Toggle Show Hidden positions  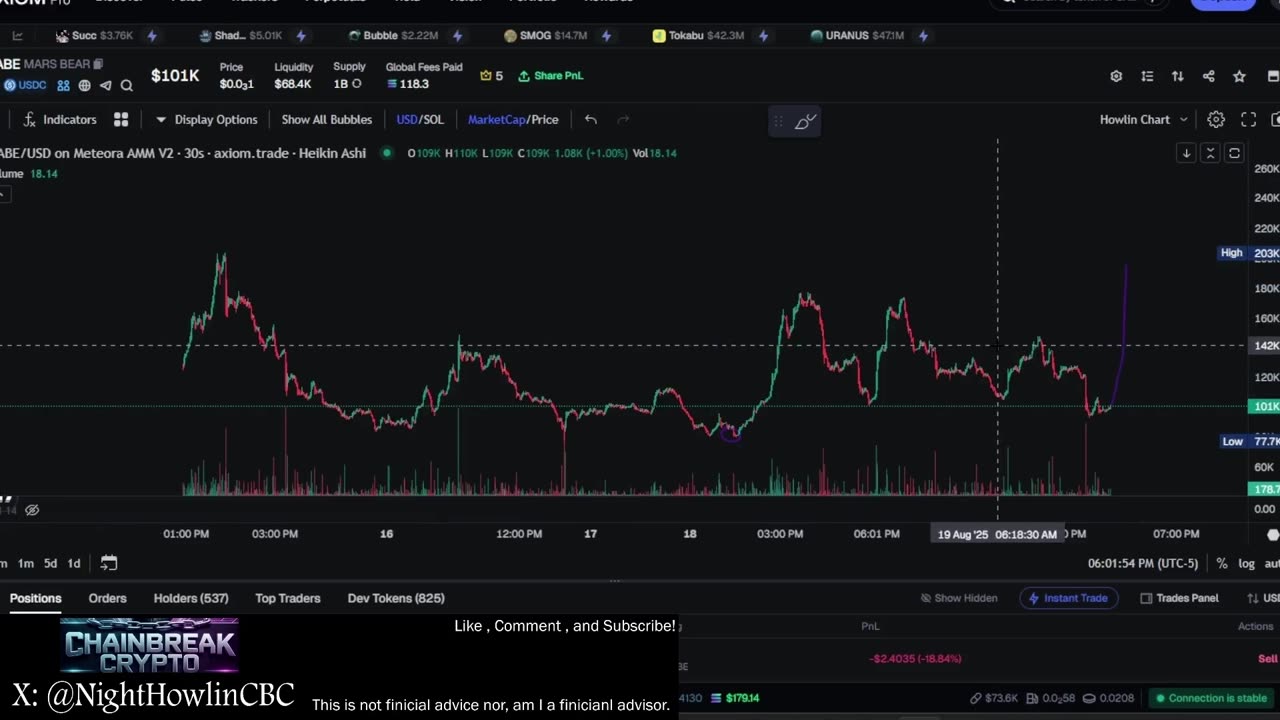point(958,598)
